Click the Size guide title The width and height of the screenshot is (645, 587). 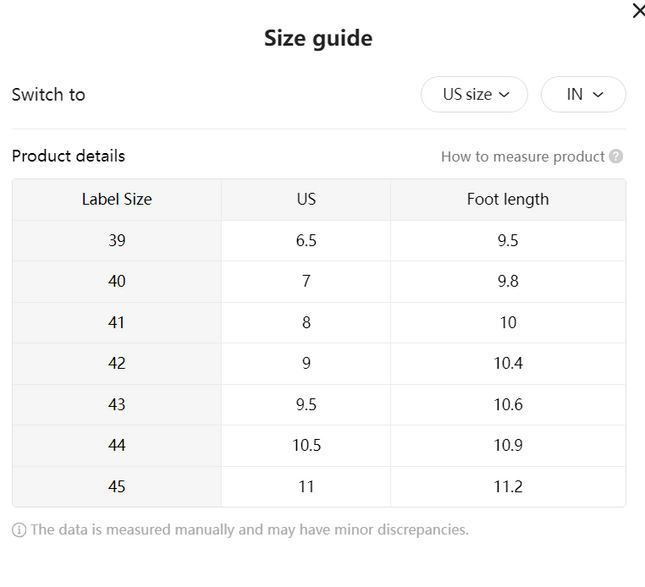click(x=318, y=39)
